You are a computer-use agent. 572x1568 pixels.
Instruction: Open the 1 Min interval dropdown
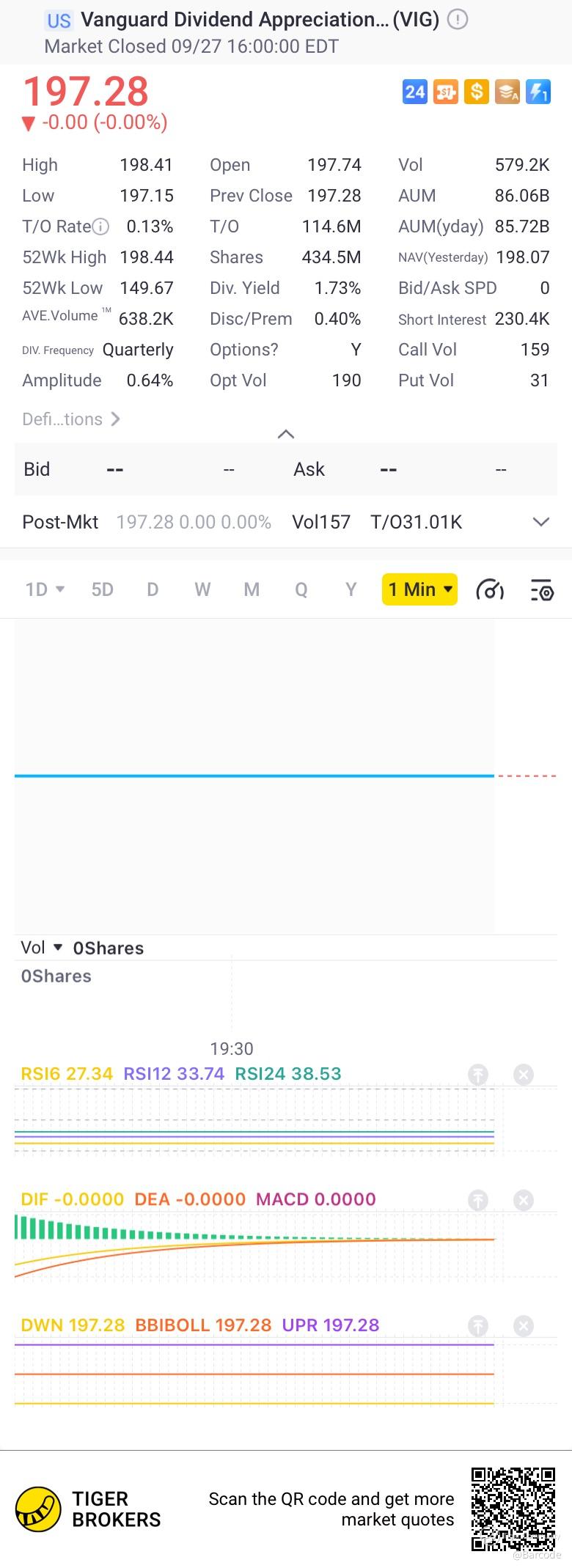pos(419,589)
